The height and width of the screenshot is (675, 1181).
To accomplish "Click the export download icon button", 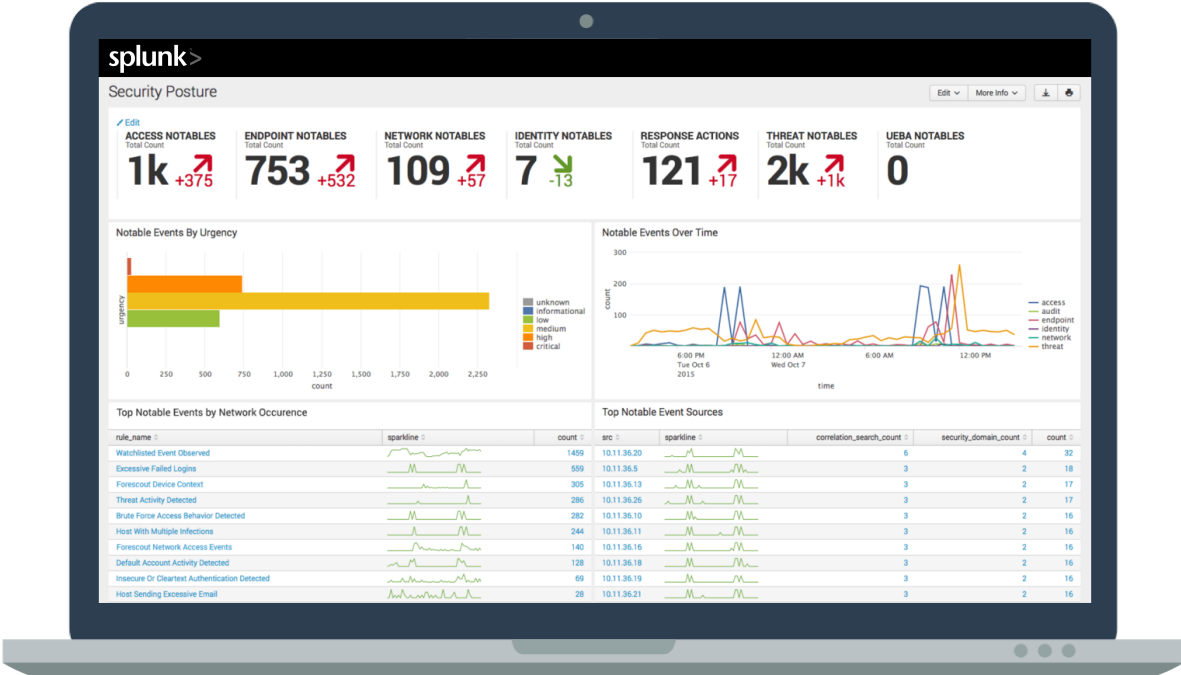I will pyautogui.click(x=1045, y=93).
